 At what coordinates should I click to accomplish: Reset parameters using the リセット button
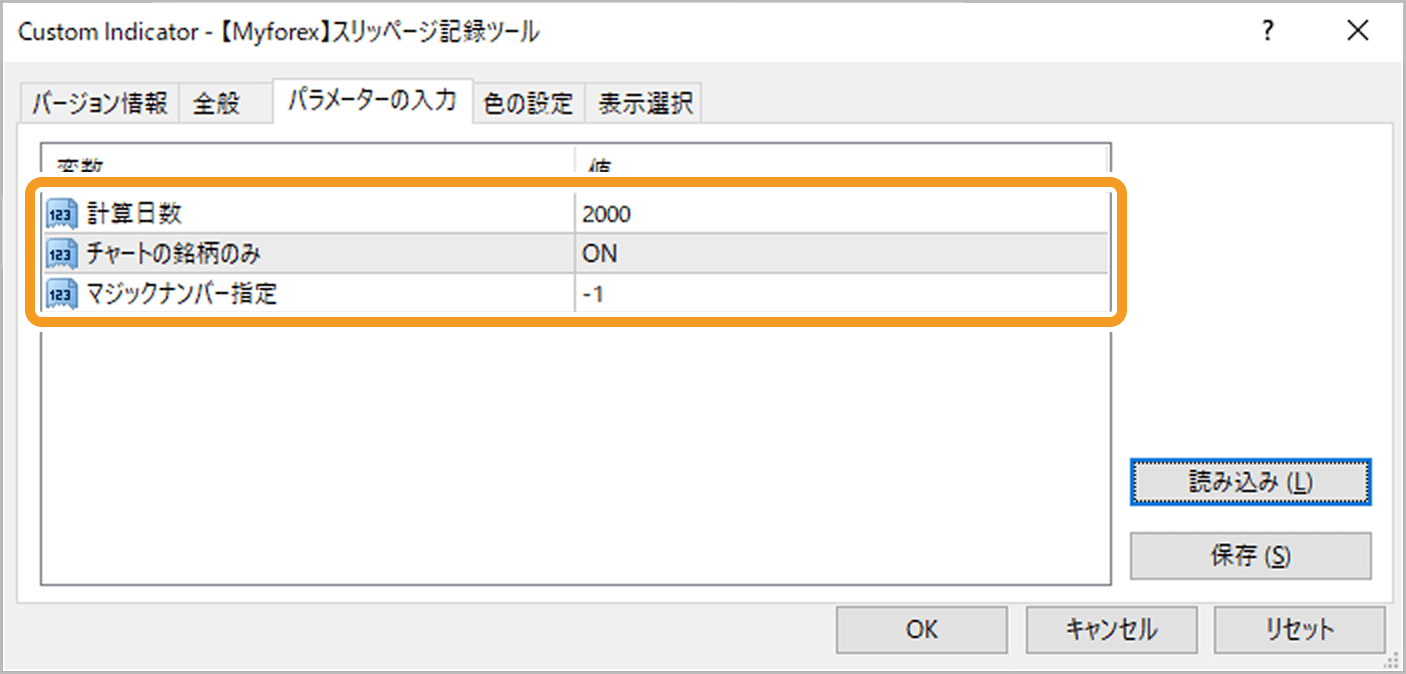pyautogui.click(x=1299, y=630)
